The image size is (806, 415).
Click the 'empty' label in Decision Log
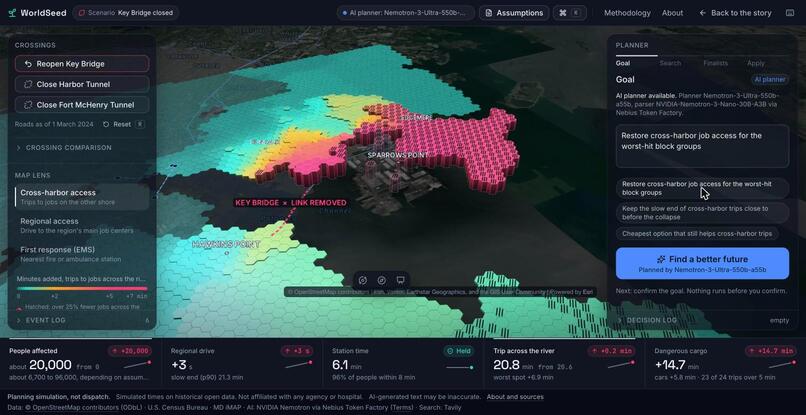tap(779, 320)
